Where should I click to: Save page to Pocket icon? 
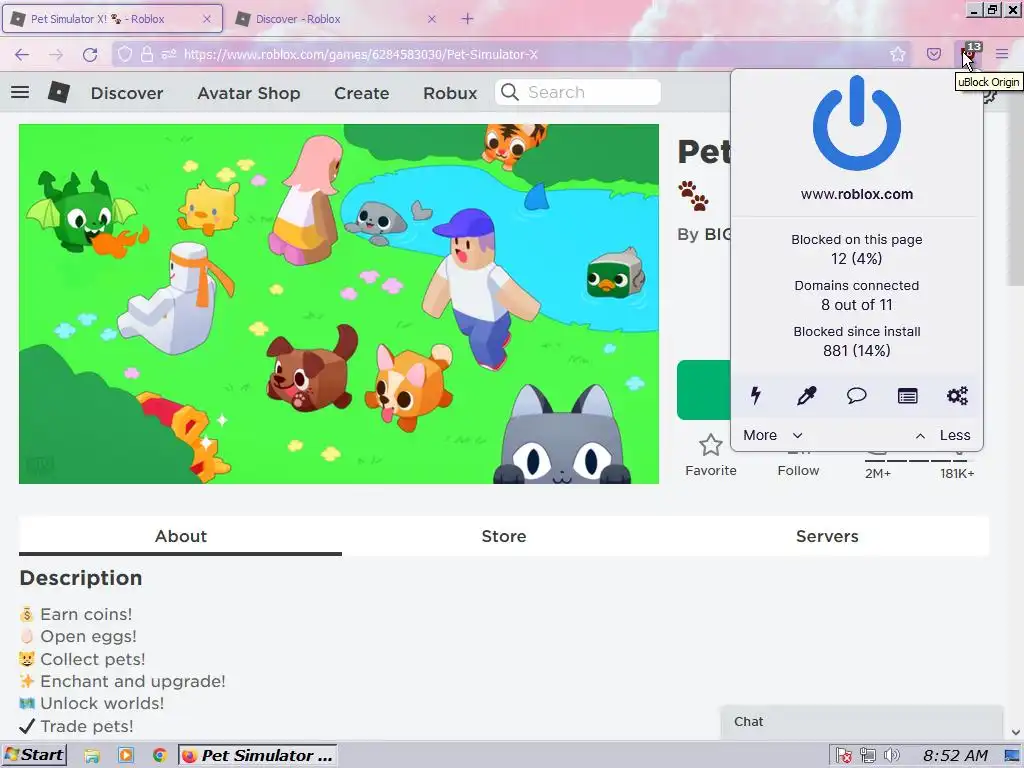point(934,54)
